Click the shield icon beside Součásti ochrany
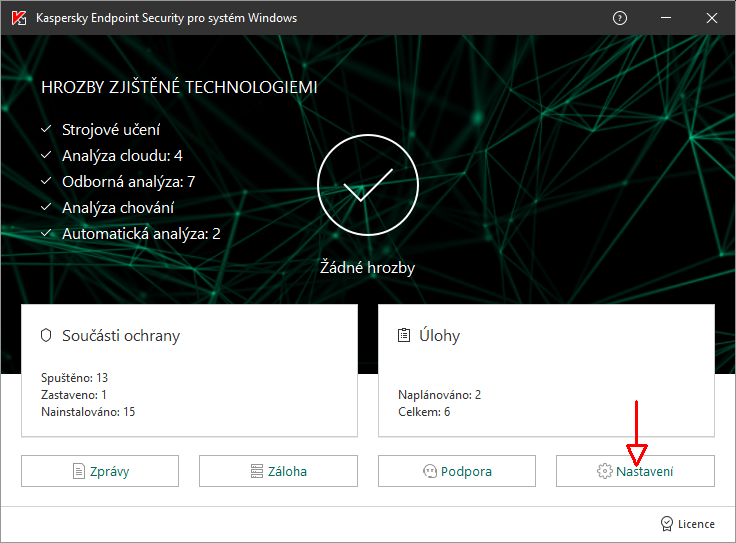Viewport: 736px width, 543px height. [46, 335]
